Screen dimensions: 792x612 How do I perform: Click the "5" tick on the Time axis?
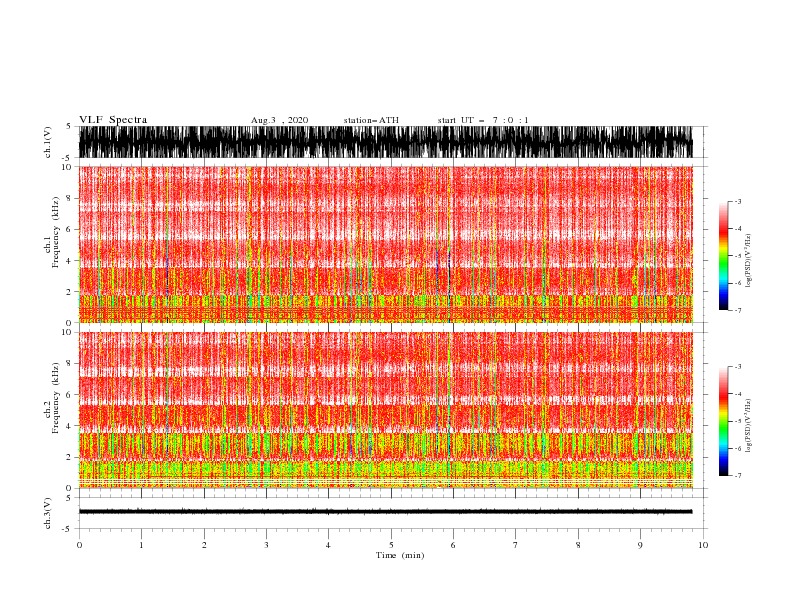coord(391,545)
